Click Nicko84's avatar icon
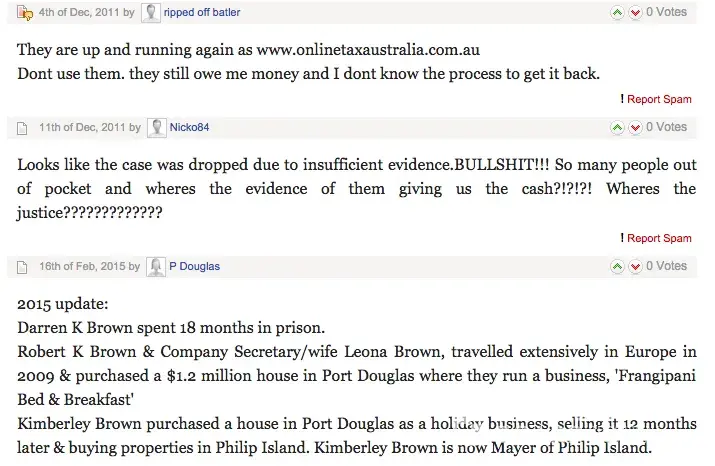This screenshot has width=715, height=466. (x=157, y=128)
